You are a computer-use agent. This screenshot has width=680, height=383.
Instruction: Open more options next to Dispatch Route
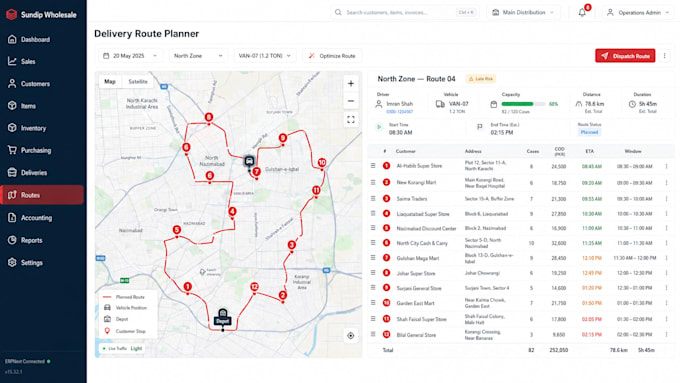pos(664,56)
